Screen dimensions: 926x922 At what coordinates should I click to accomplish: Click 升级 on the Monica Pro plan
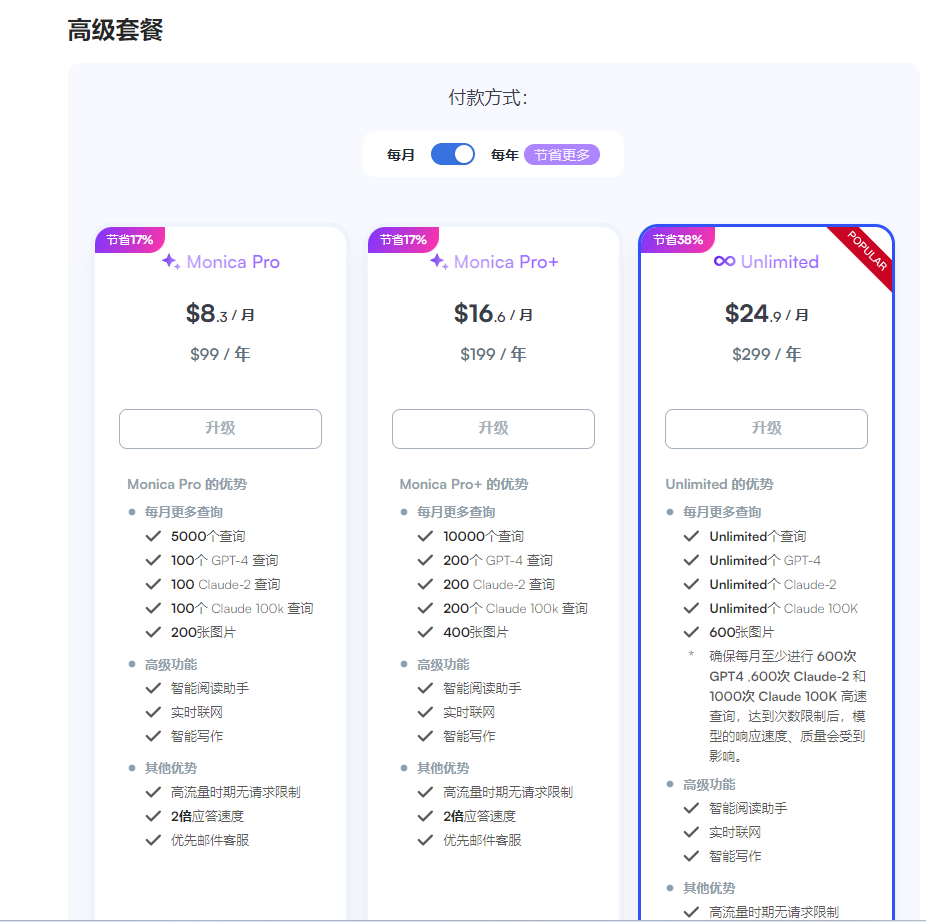(220, 428)
